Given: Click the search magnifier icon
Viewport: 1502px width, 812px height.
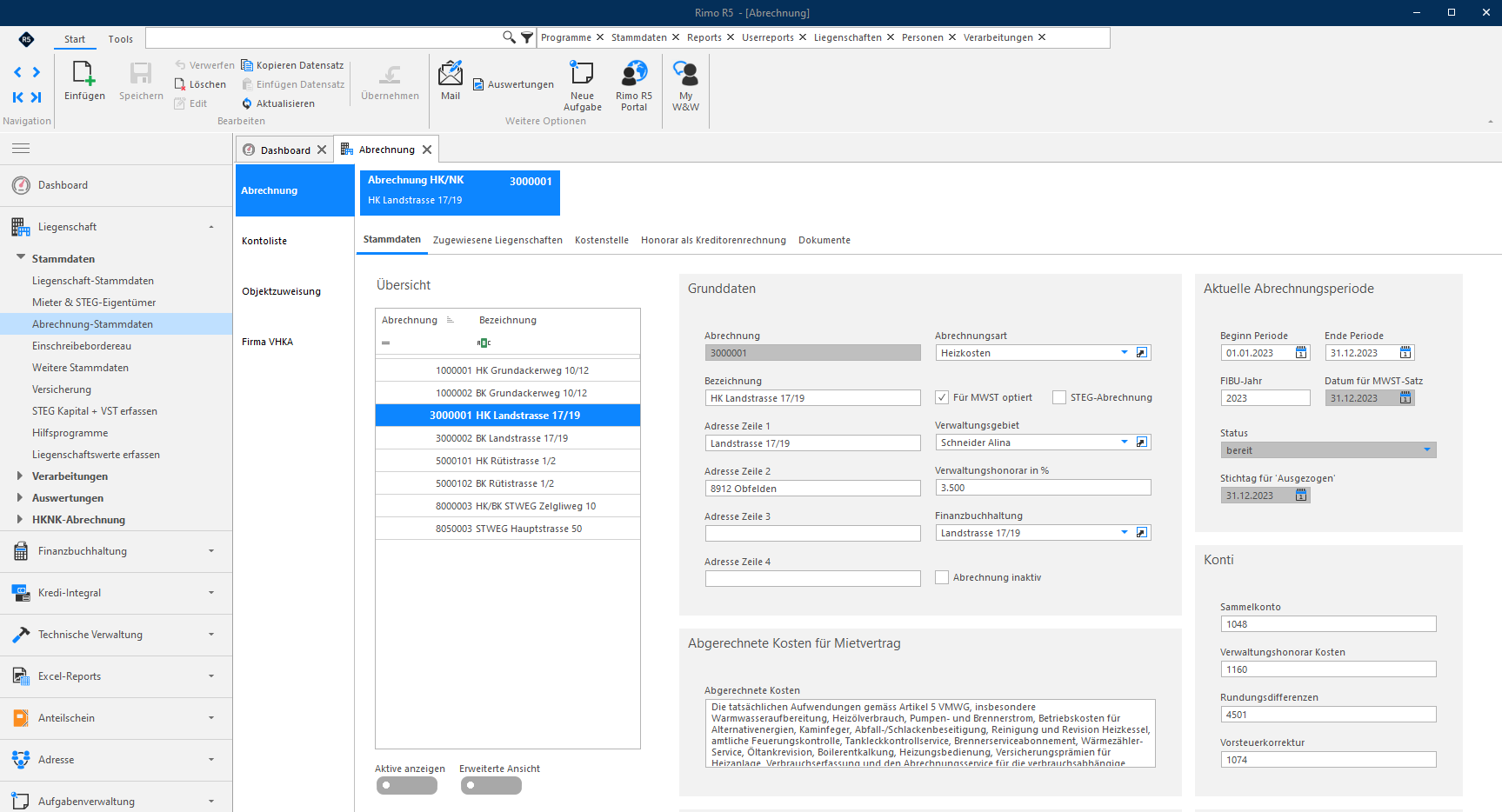Looking at the screenshot, I should click(x=509, y=37).
